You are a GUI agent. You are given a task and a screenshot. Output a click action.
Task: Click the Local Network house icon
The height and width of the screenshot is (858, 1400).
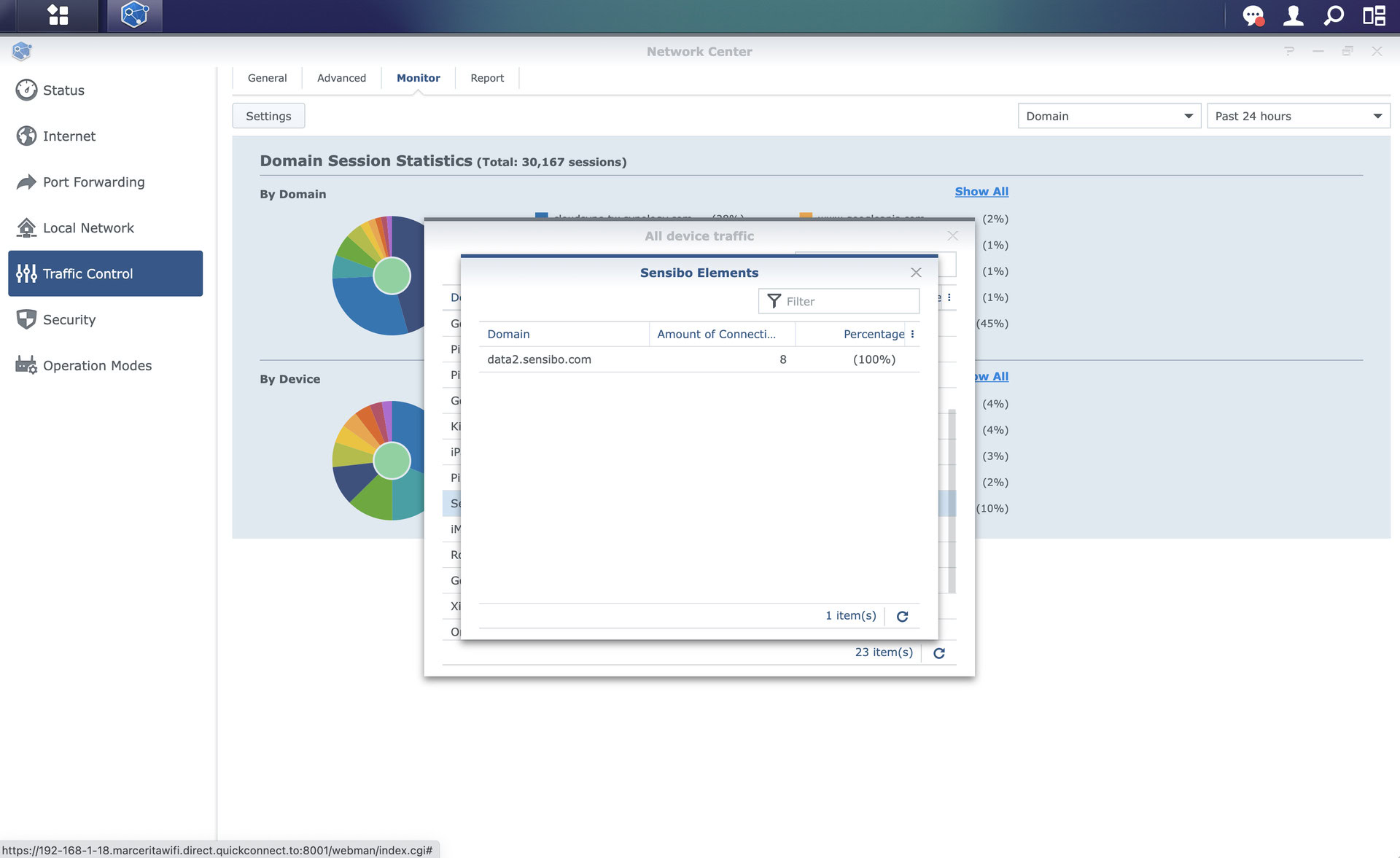[x=26, y=227]
